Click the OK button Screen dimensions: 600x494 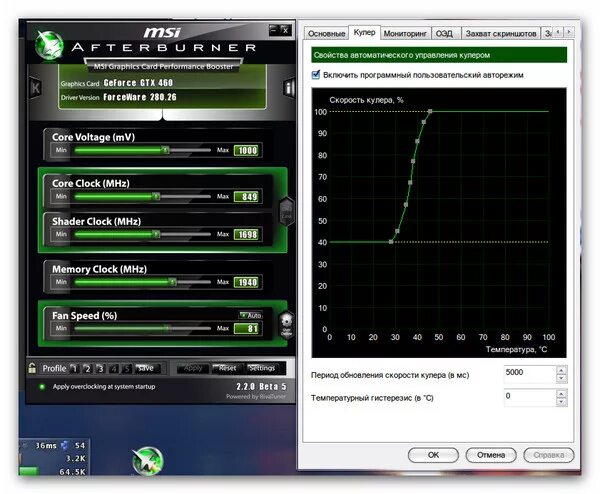tap(433, 455)
